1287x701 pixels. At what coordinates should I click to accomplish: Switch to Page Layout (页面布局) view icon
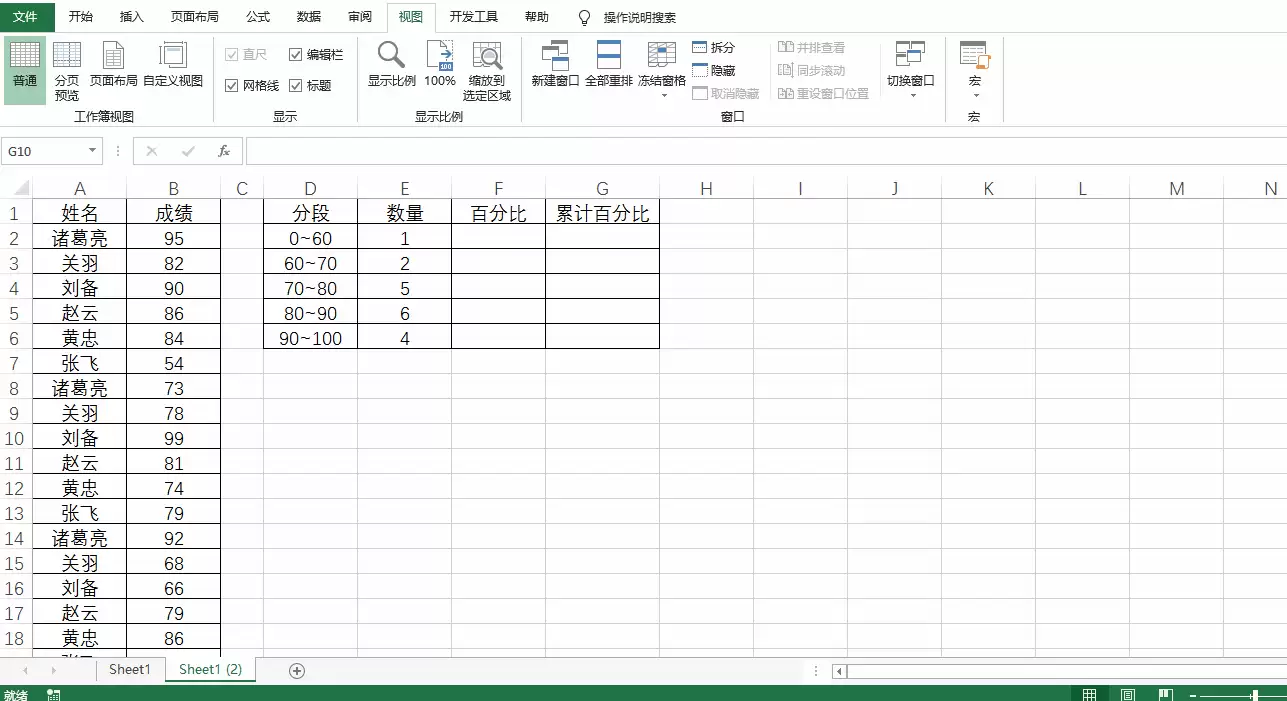(114, 64)
